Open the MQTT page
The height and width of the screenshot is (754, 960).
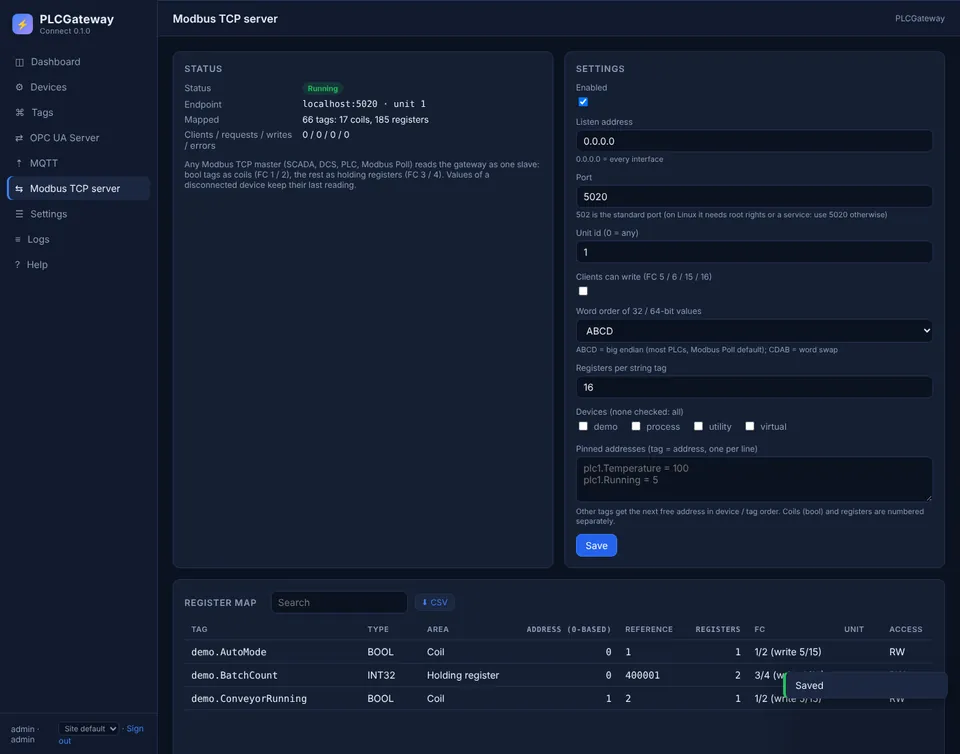78,163
